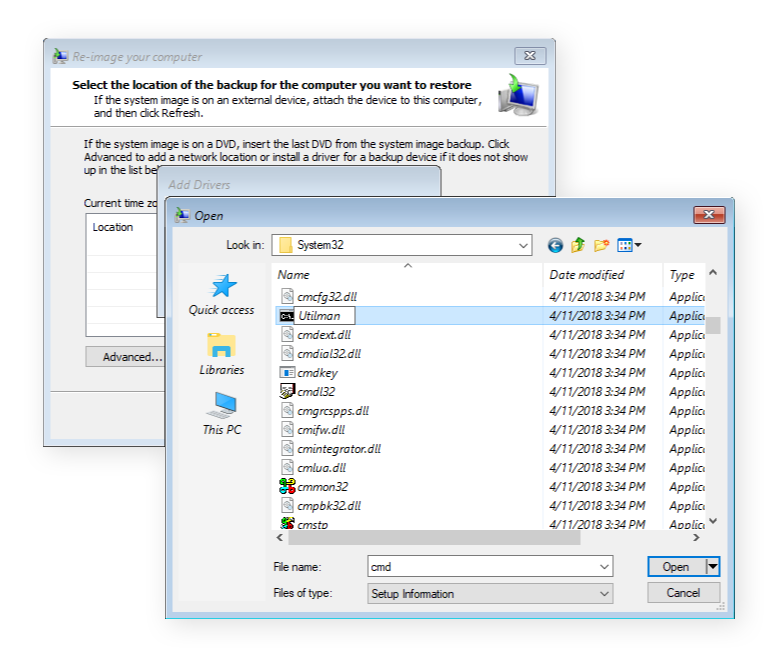Sort files by Name column header
Screen dimensions: 781x663
(x=294, y=275)
